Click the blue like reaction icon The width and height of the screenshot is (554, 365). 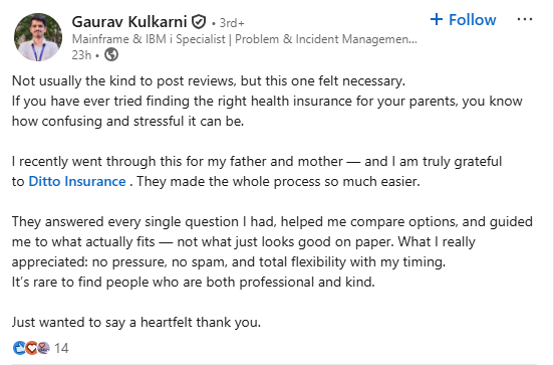point(19,348)
